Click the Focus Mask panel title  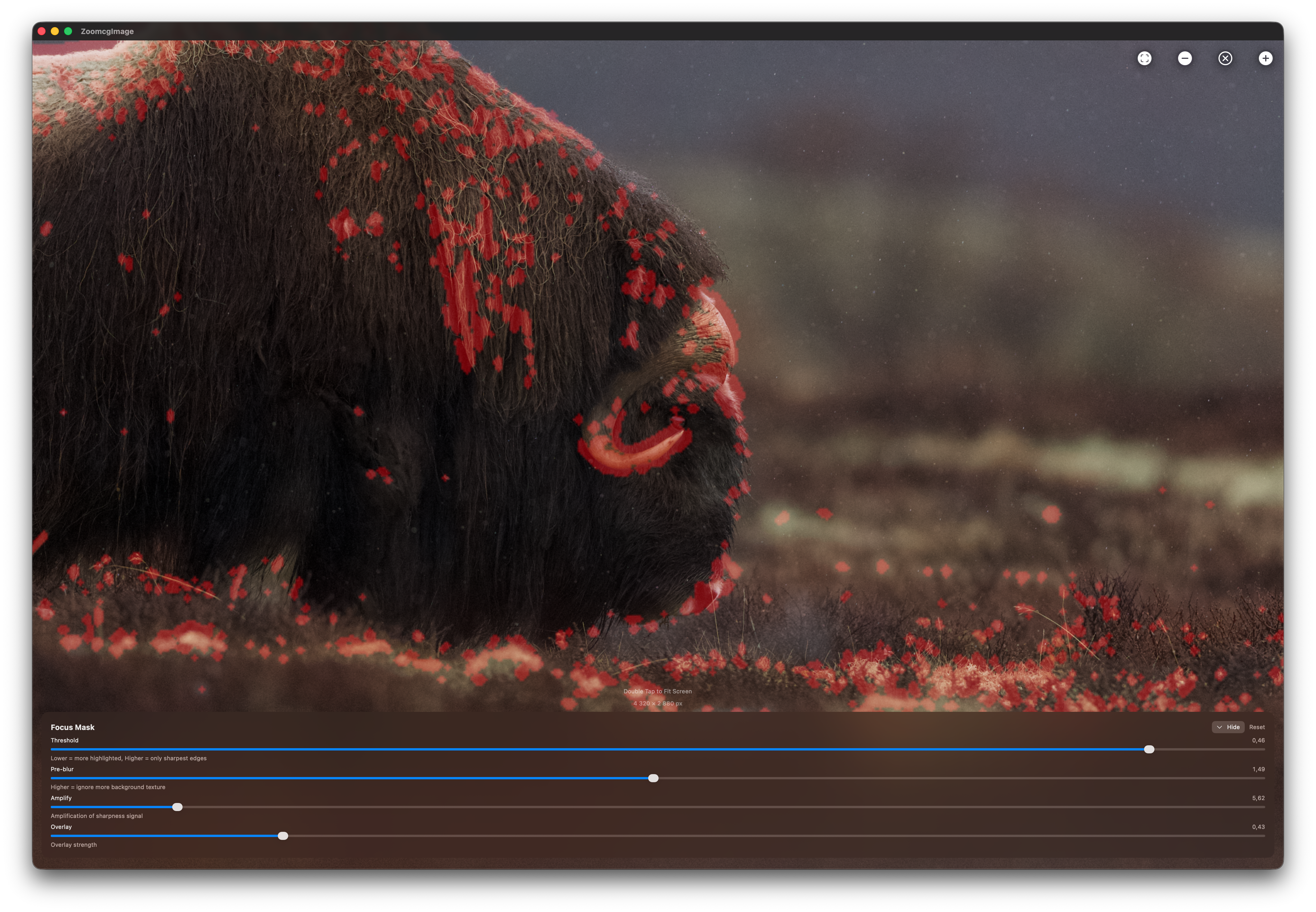73,727
